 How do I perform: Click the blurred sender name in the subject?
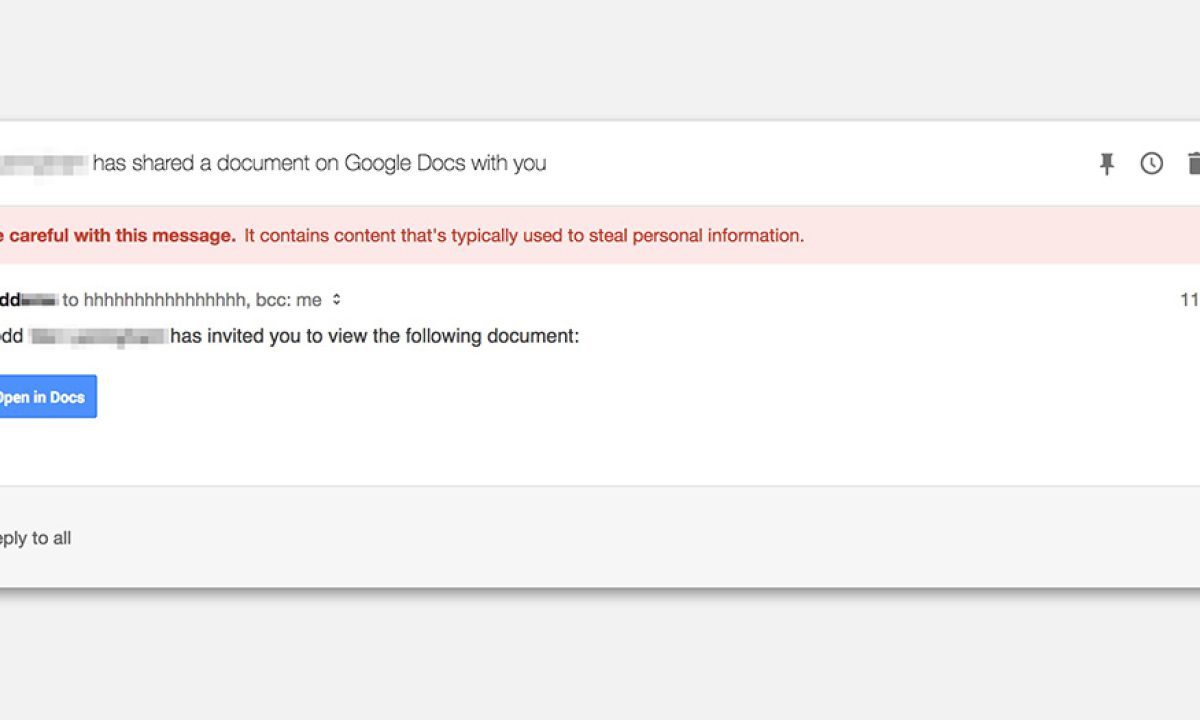(44, 164)
